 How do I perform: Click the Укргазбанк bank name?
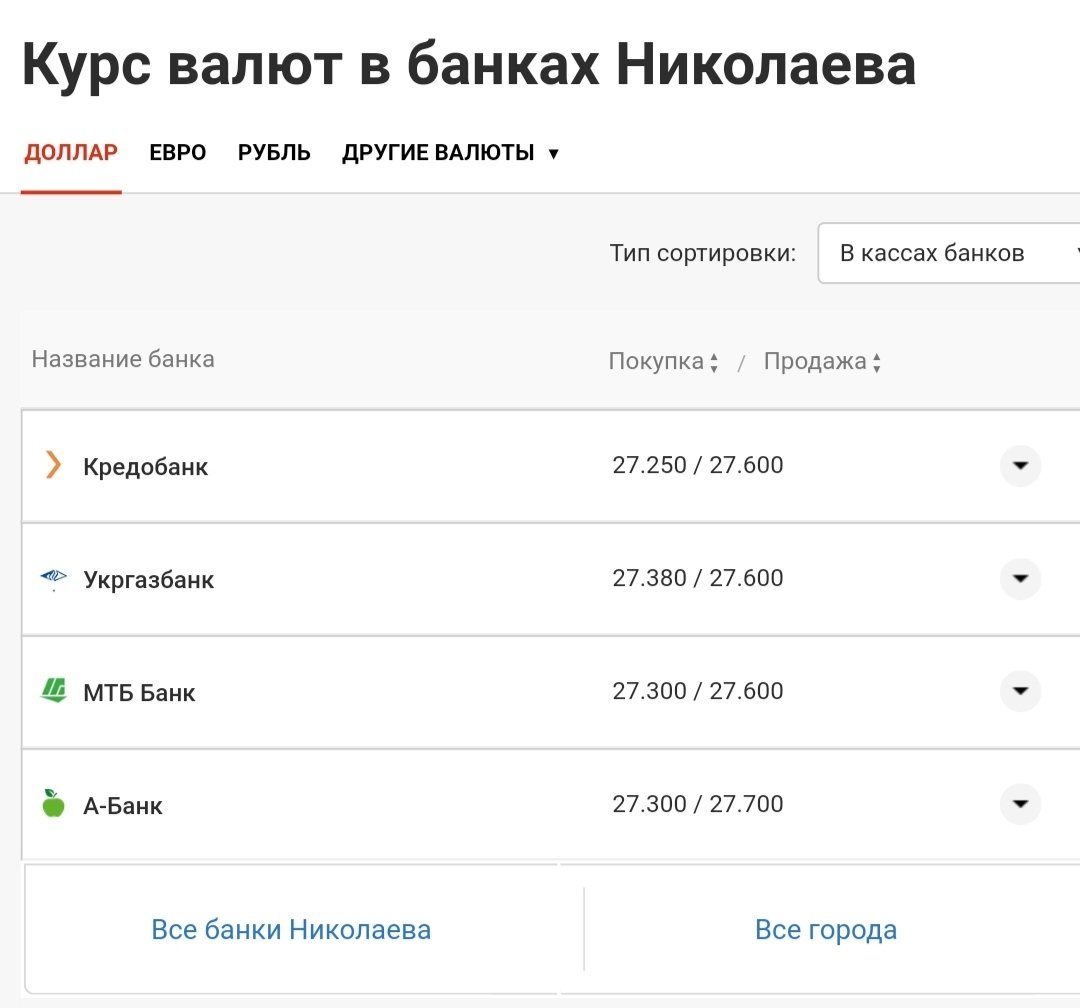pos(149,580)
